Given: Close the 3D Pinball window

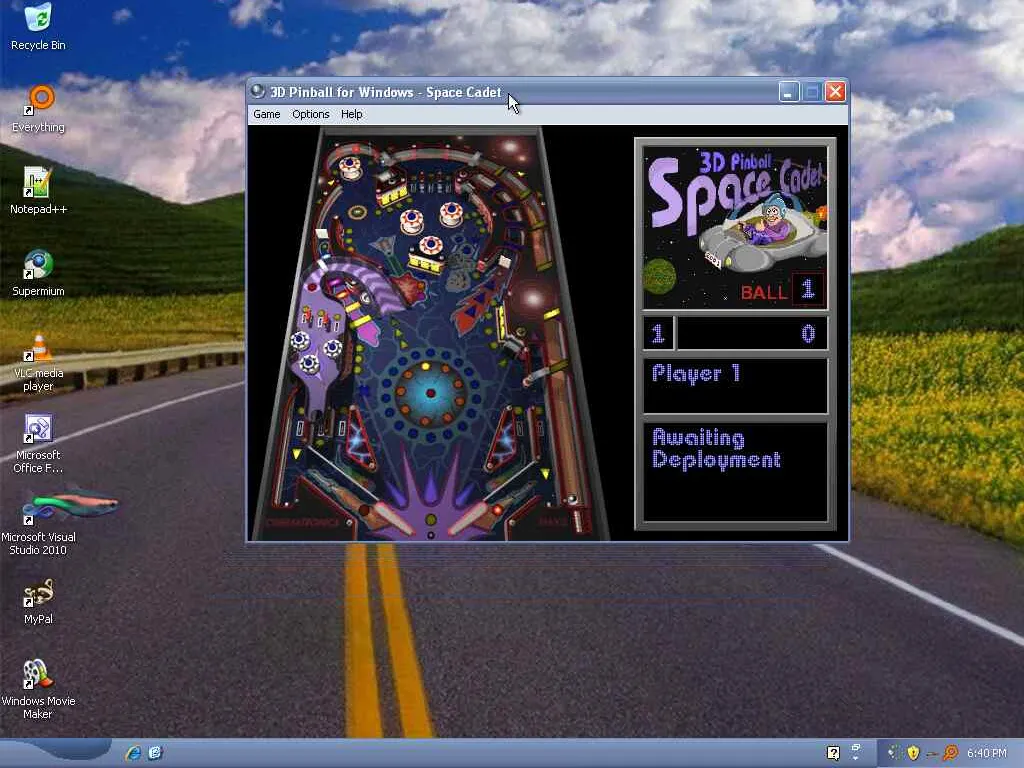Looking at the screenshot, I should [x=835, y=92].
